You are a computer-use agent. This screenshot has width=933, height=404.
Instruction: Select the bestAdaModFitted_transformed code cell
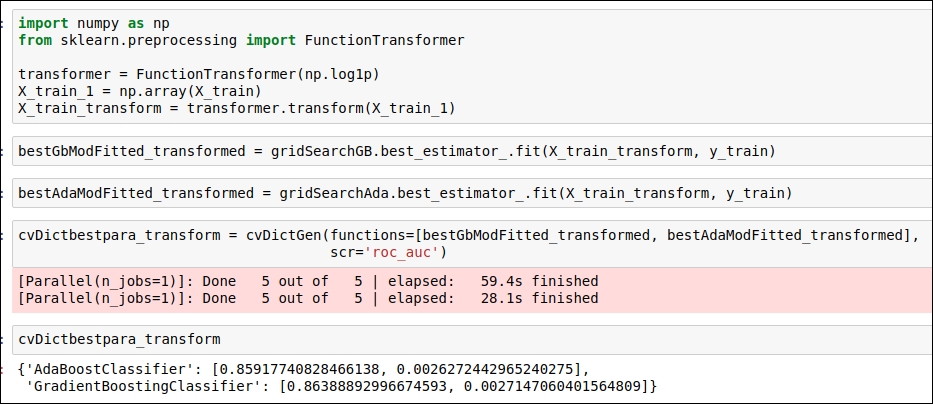[x=472, y=193]
